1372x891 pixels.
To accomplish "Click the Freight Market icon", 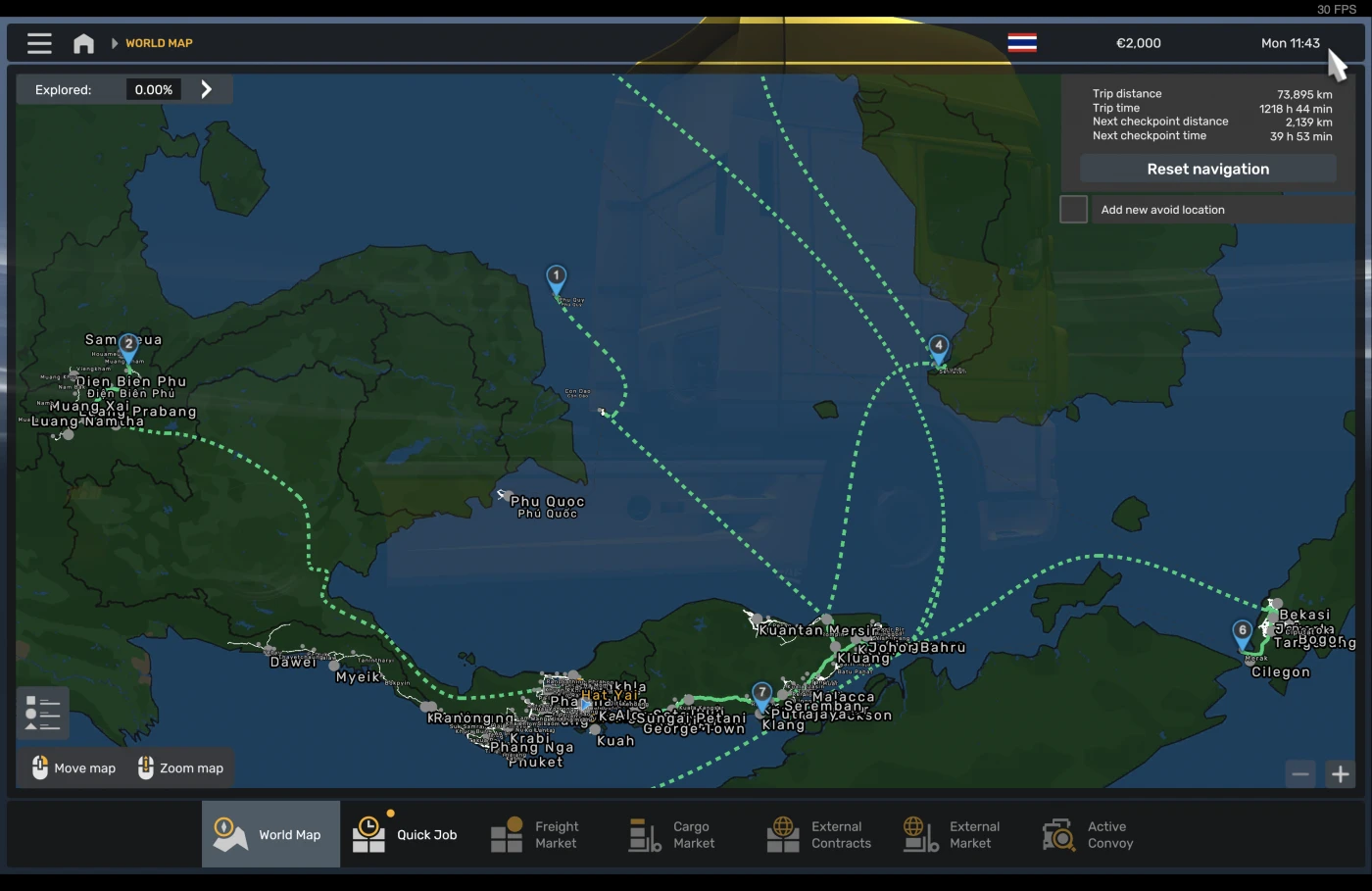I will [507, 832].
